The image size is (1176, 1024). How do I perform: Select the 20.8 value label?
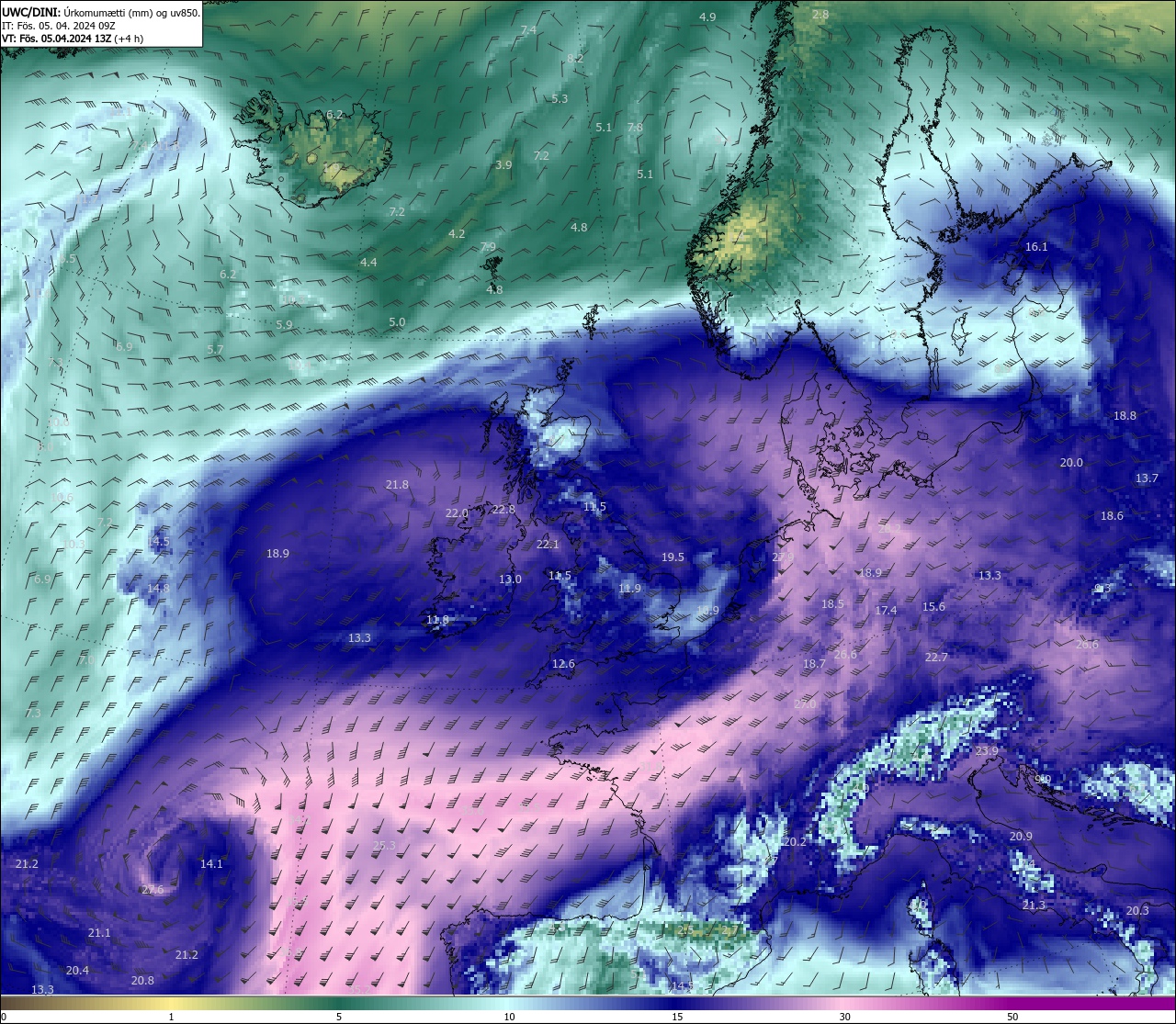pyautogui.click(x=142, y=981)
